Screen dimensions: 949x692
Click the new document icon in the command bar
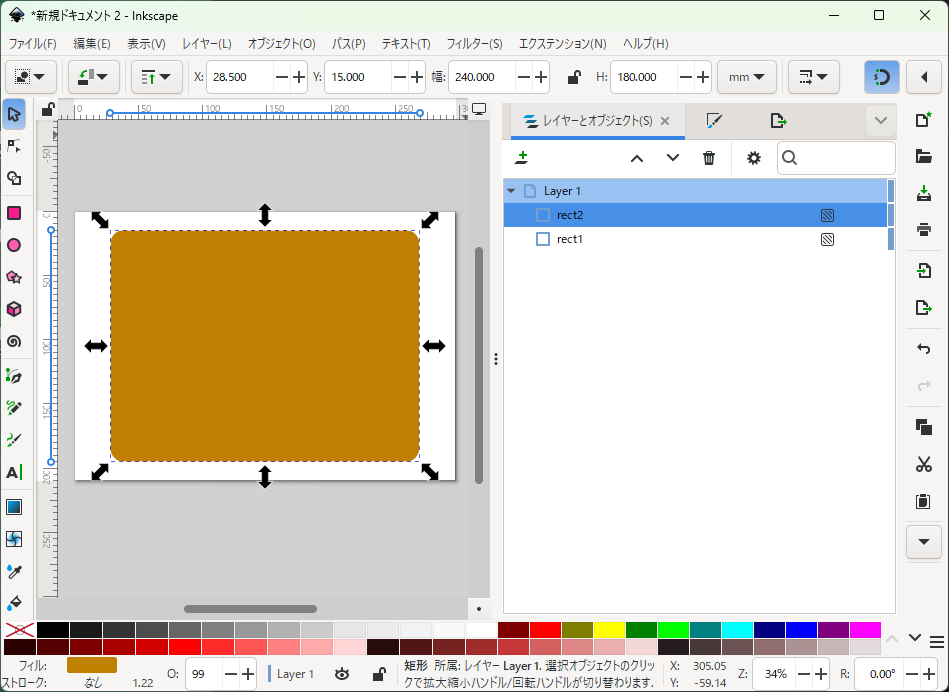(924, 120)
